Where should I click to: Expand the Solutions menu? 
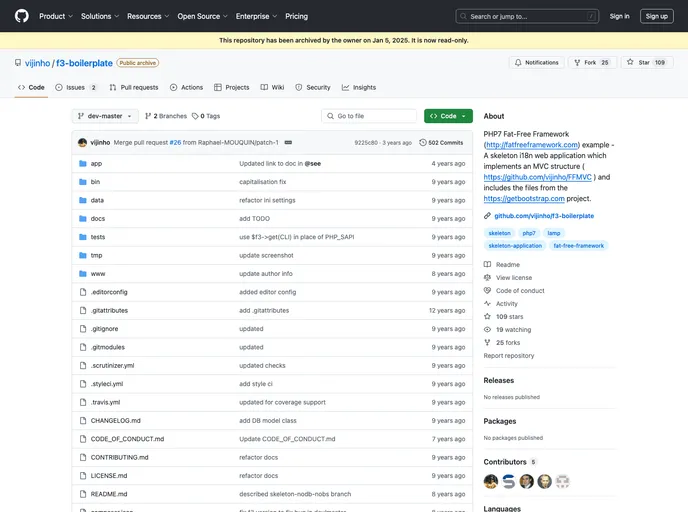pos(100,16)
